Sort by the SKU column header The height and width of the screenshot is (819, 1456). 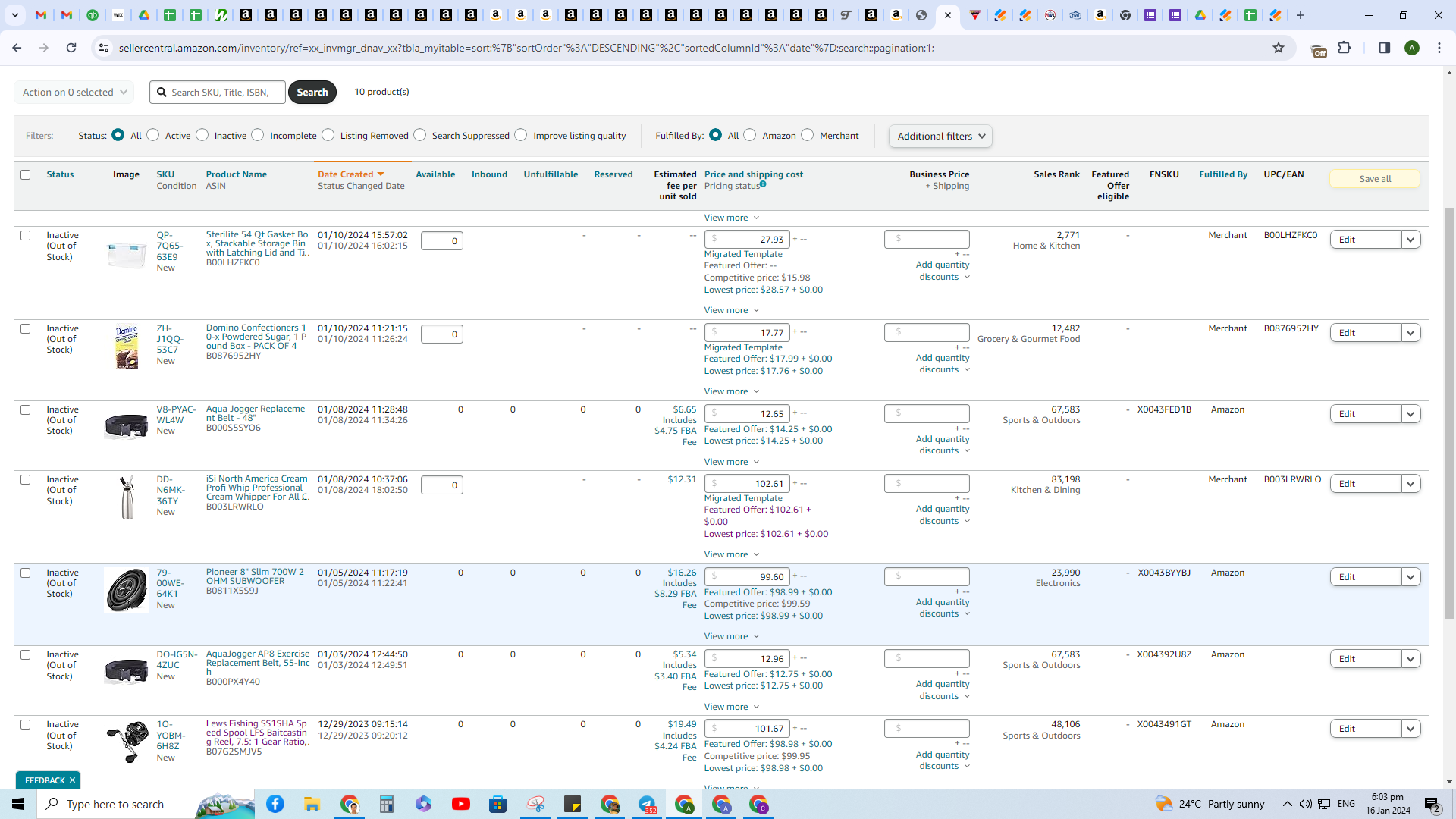[x=165, y=174]
